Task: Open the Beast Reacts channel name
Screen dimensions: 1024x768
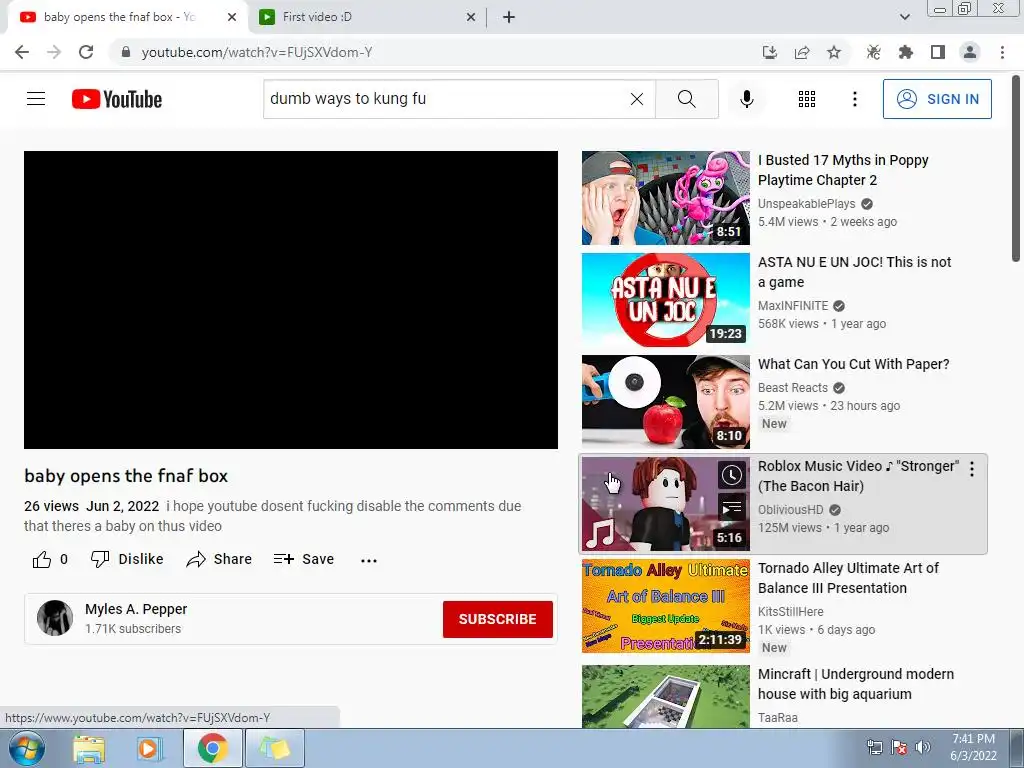Action: (x=793, y=387)
